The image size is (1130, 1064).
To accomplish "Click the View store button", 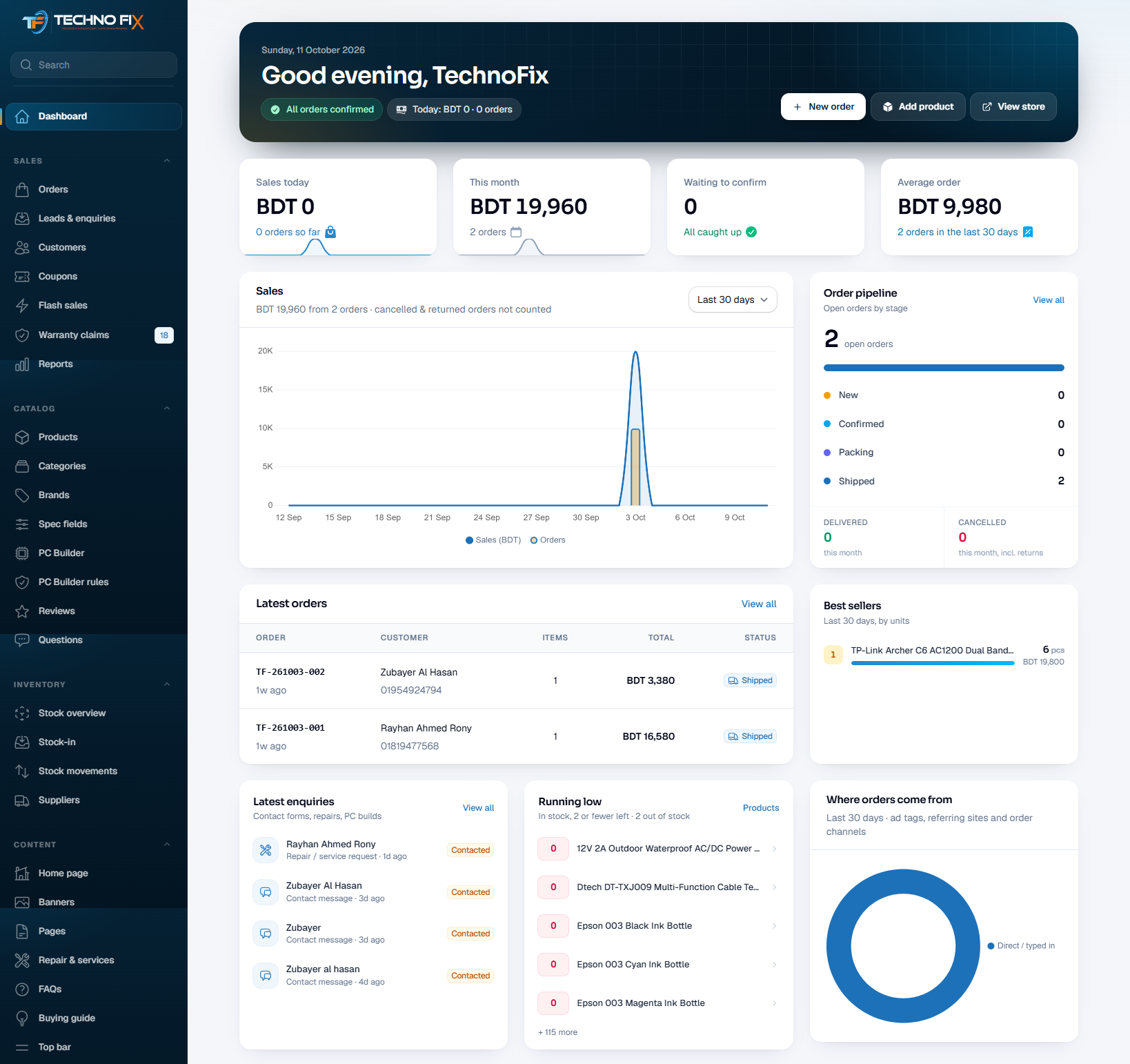I will [1013, 107].
